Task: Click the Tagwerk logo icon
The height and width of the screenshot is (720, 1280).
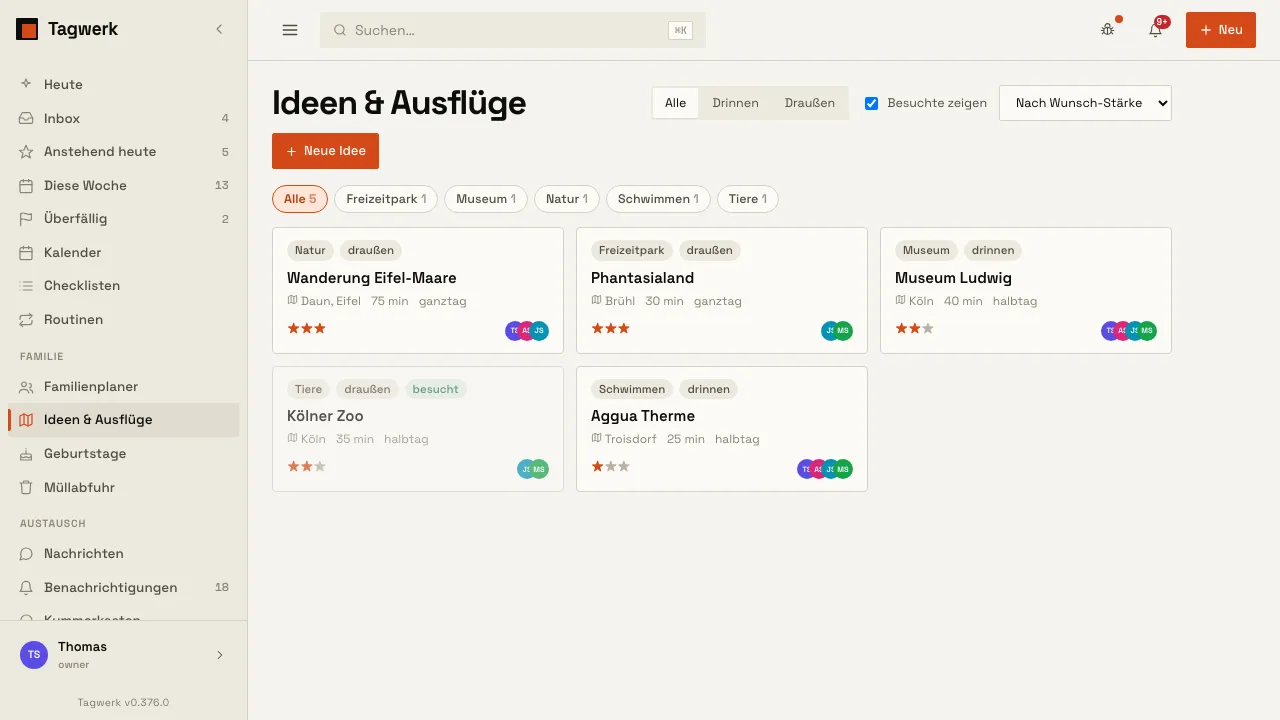Action: point(27,30)
